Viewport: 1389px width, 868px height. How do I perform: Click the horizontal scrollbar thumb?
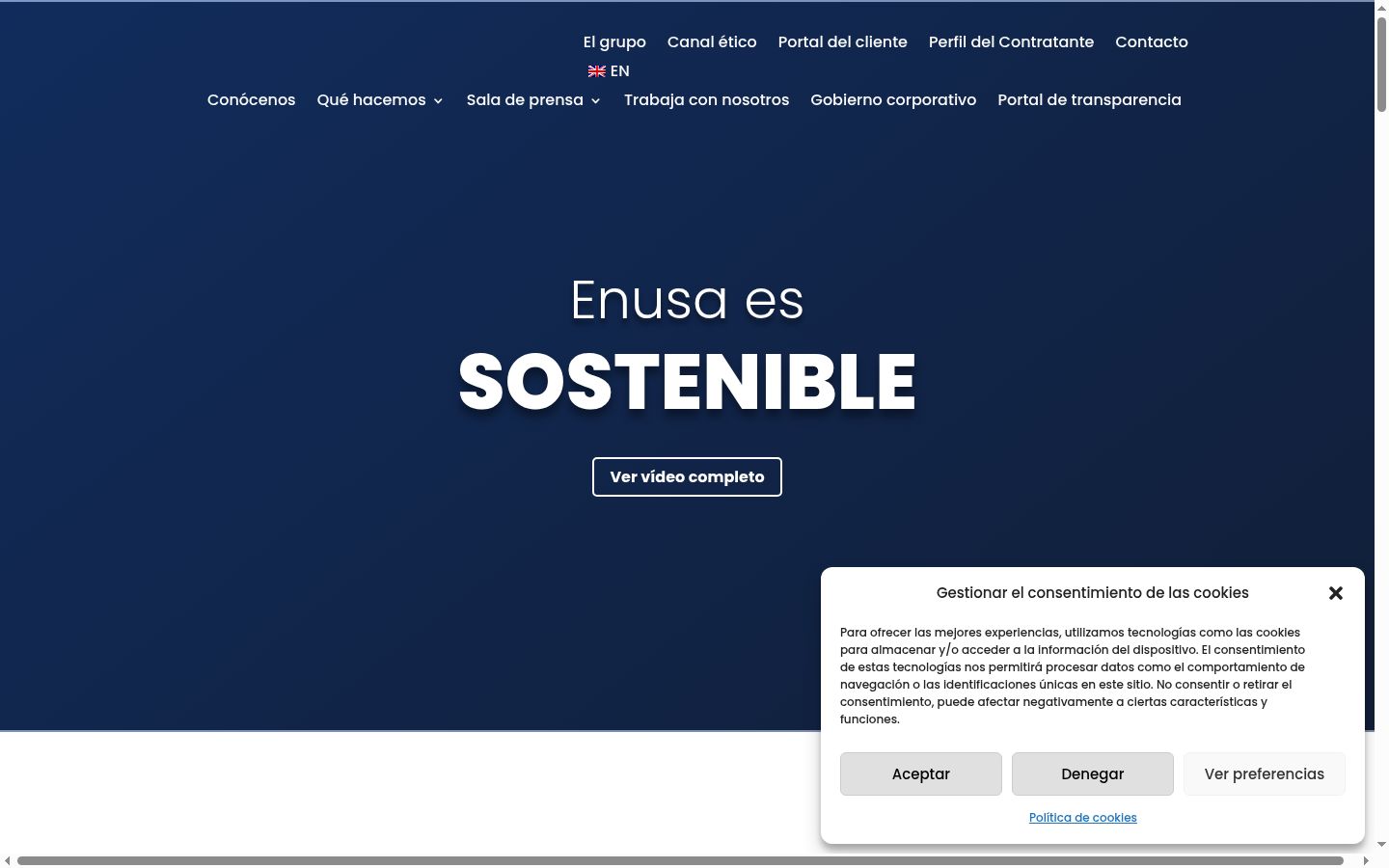point(680,860)
